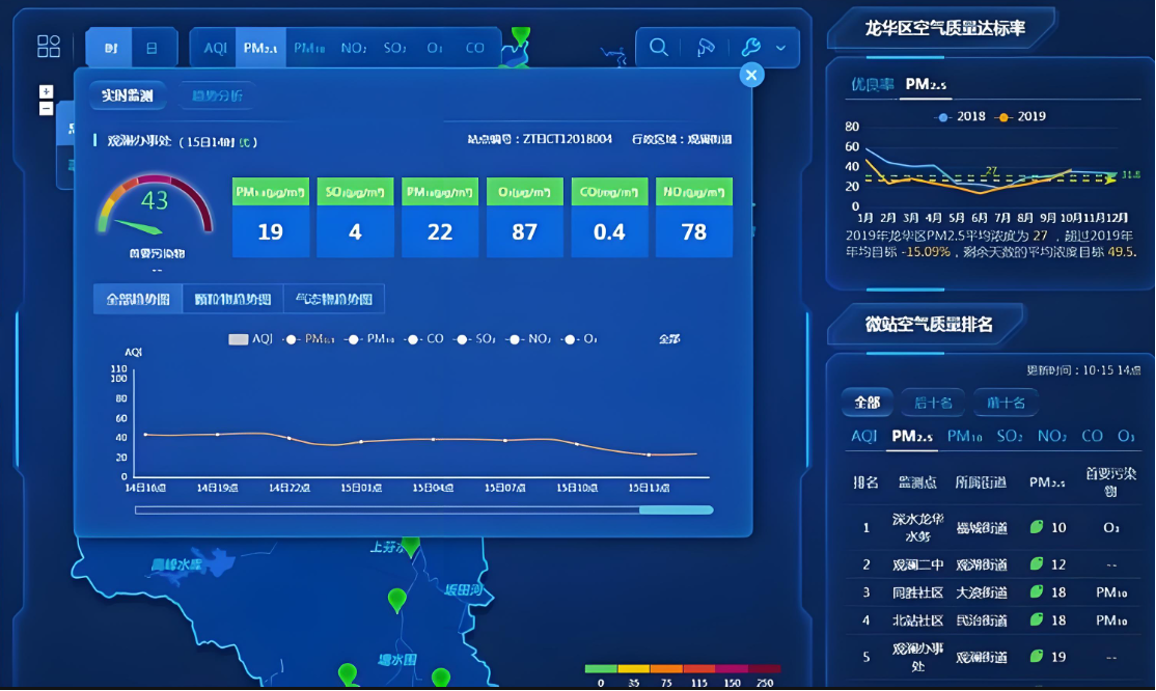Screen dimensions: 1156x691
Task: Select PM10 in top pollutant bar
Action: [311, 48]
